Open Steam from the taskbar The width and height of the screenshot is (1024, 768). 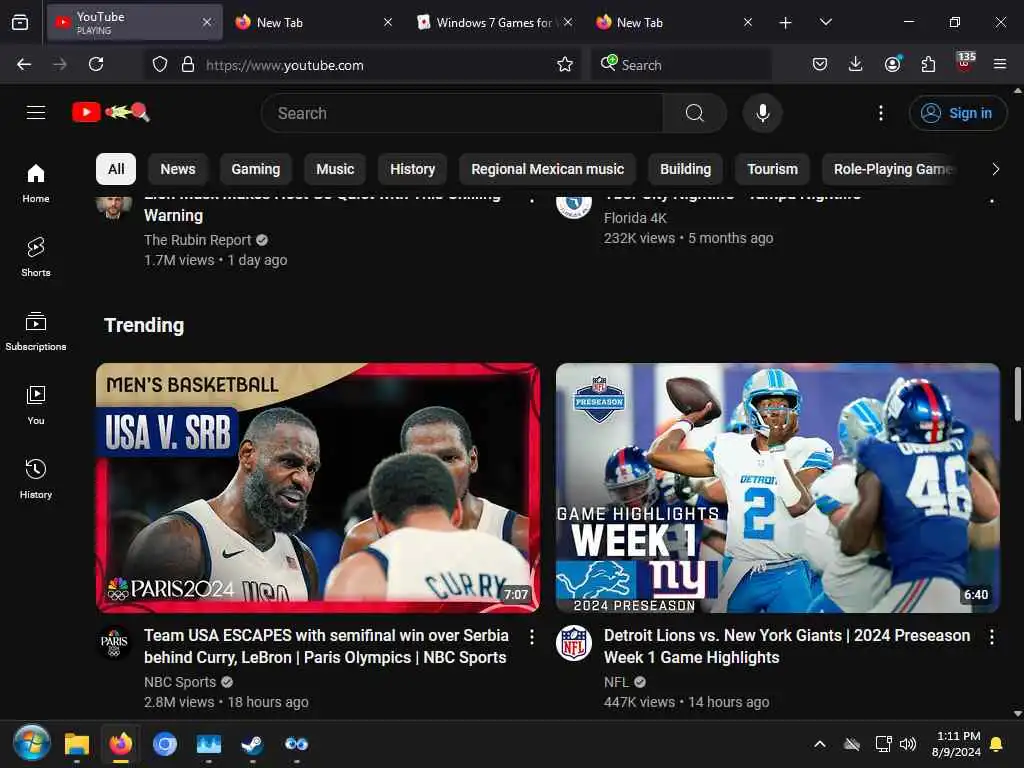point(251,744)
